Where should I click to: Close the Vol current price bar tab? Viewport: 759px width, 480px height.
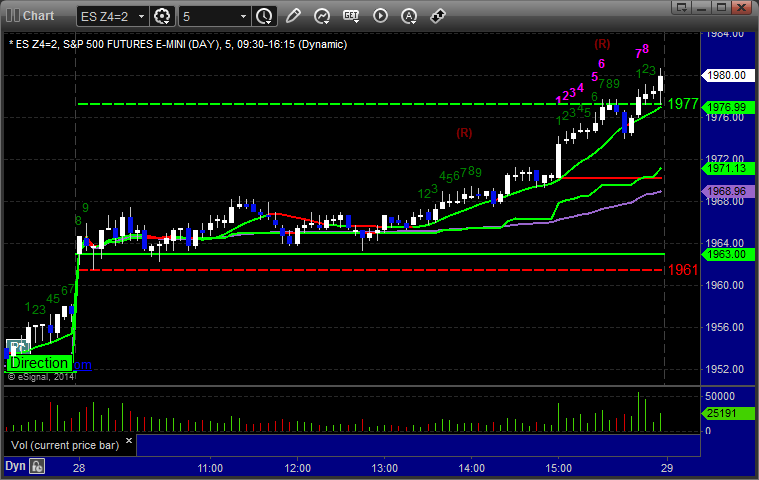point(129,440)
